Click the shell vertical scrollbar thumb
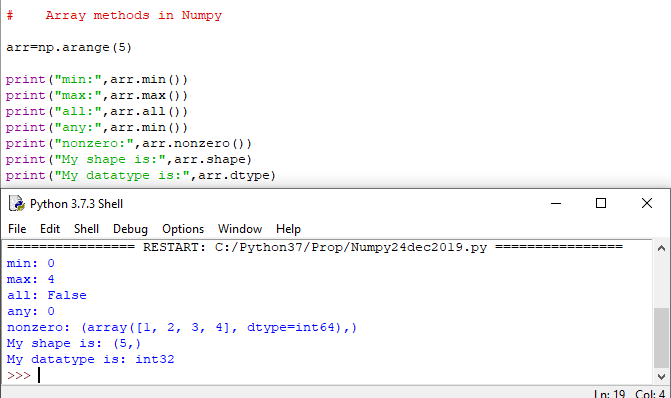The height and width of the screenshot is (398, 671). [x=661, y=338]
